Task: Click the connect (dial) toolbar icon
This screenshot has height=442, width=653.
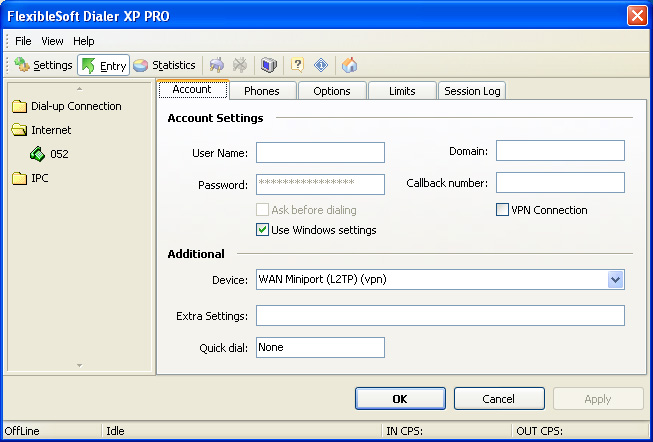Action: click(x=217, y=65)
